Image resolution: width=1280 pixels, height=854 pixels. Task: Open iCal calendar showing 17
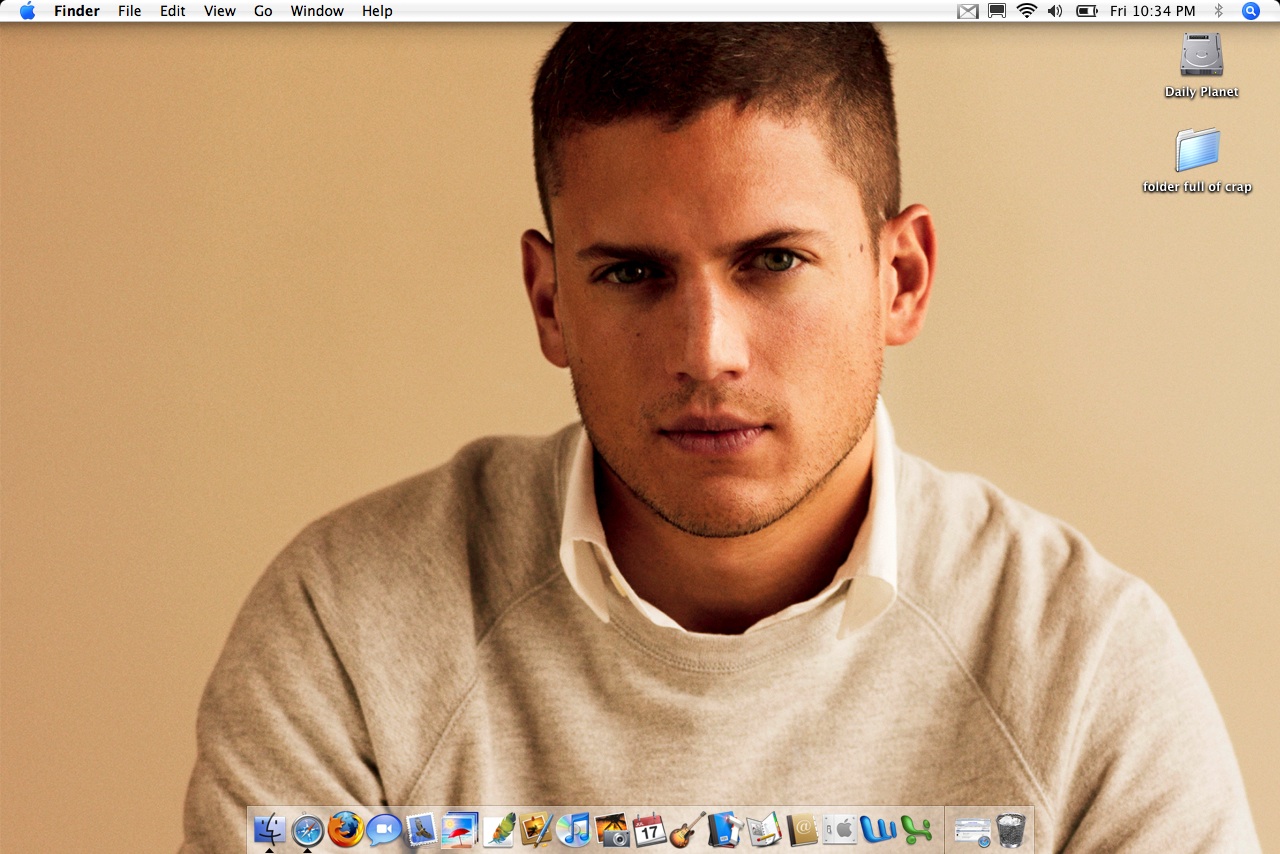pyautogui.click(x=650, y=829)
